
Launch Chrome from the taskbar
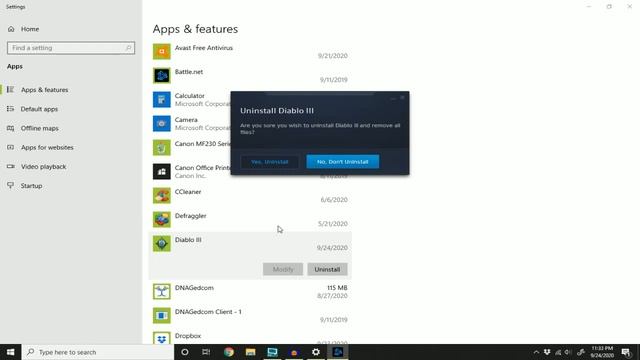(229, 352)
